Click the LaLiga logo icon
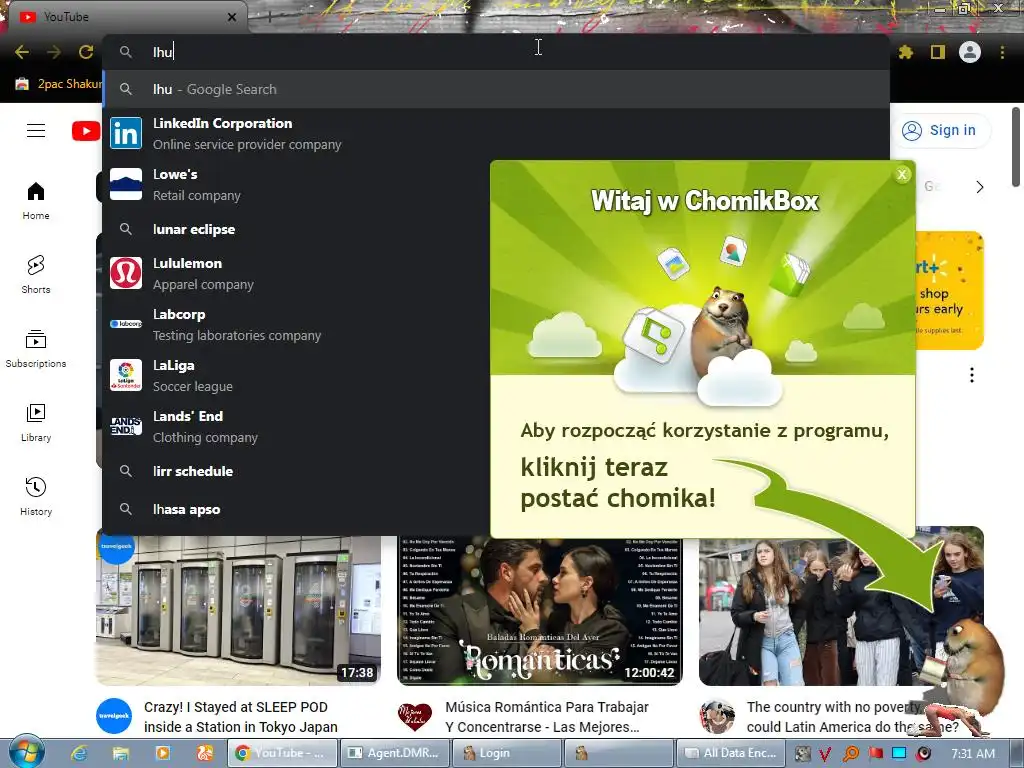Viewport: 1024px width, 768px height. [126, 375]
